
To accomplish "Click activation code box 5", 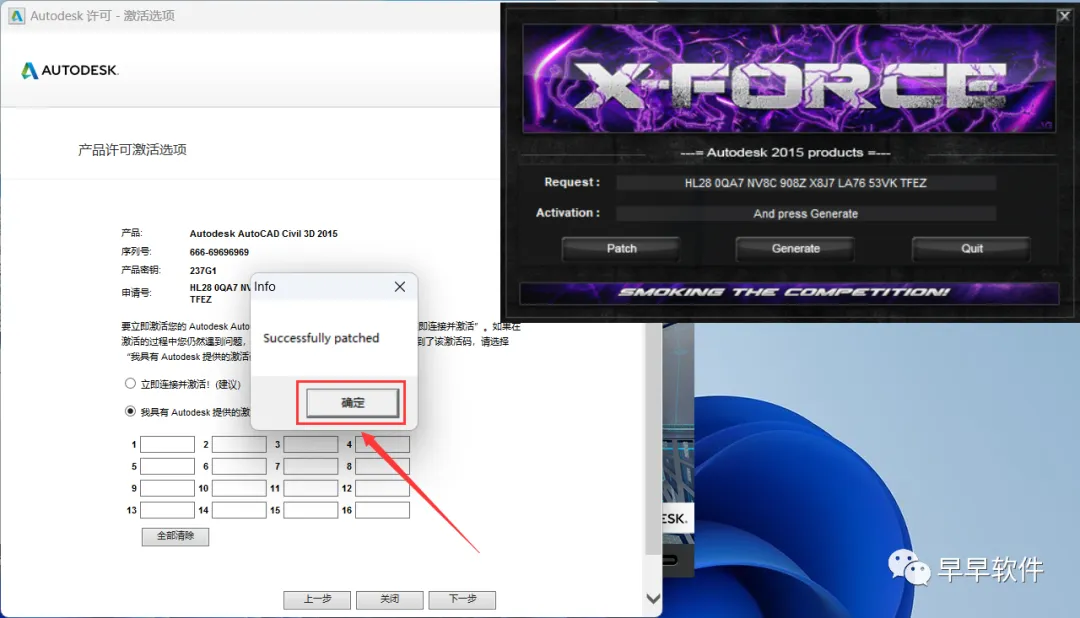I will 167,466.
